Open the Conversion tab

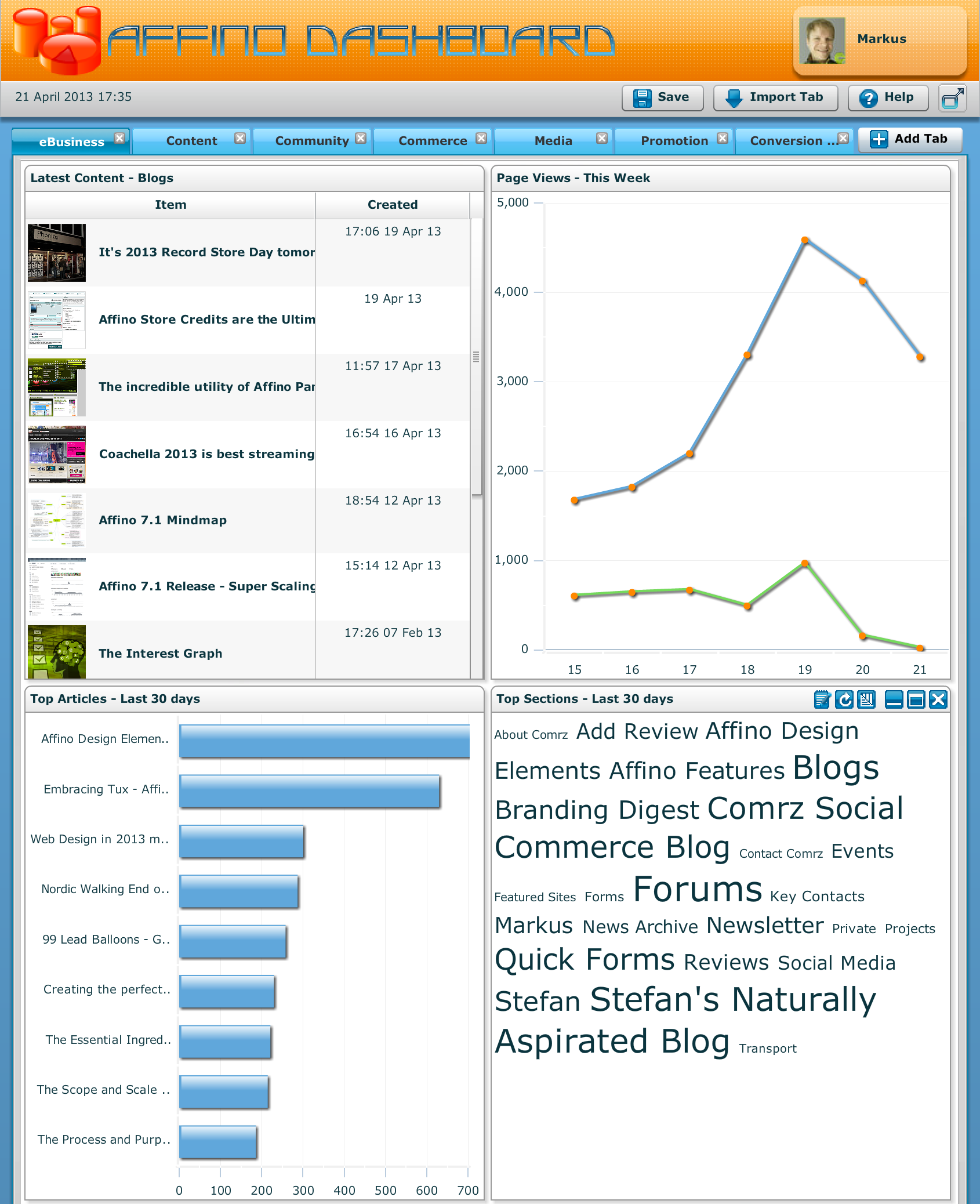pyautogui.click(x=793, y=141)
